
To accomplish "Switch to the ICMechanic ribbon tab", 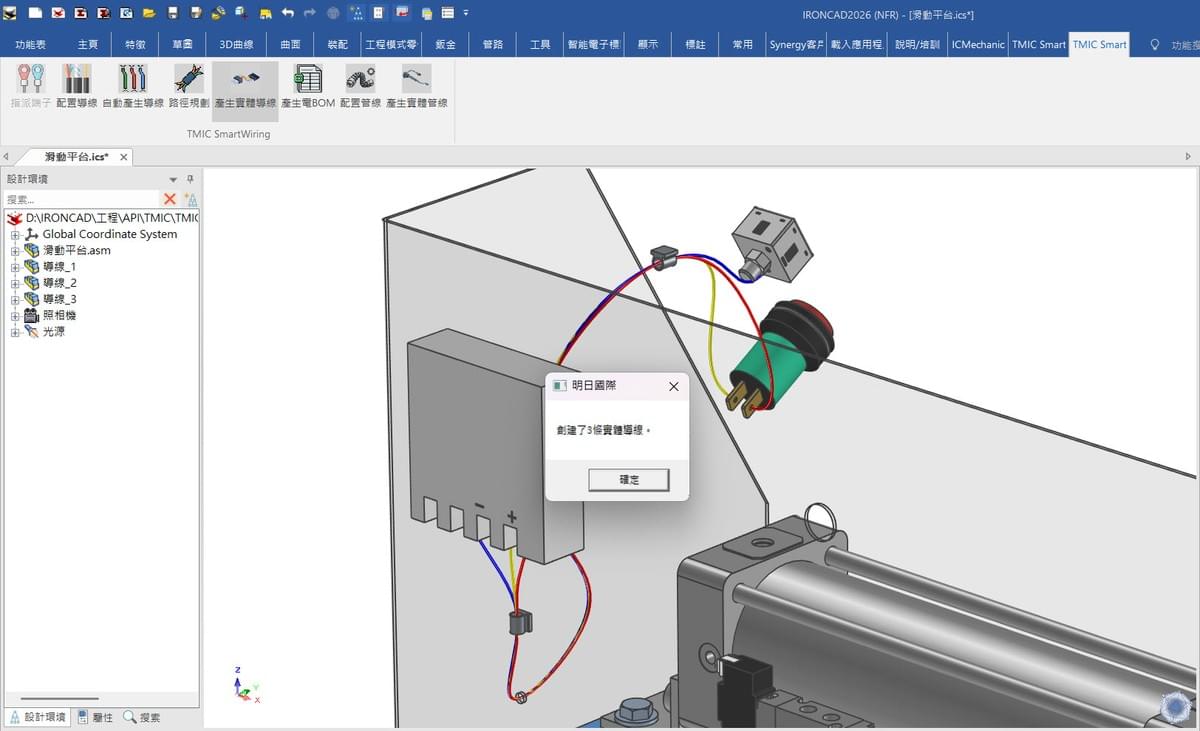I will coord(978,45).
